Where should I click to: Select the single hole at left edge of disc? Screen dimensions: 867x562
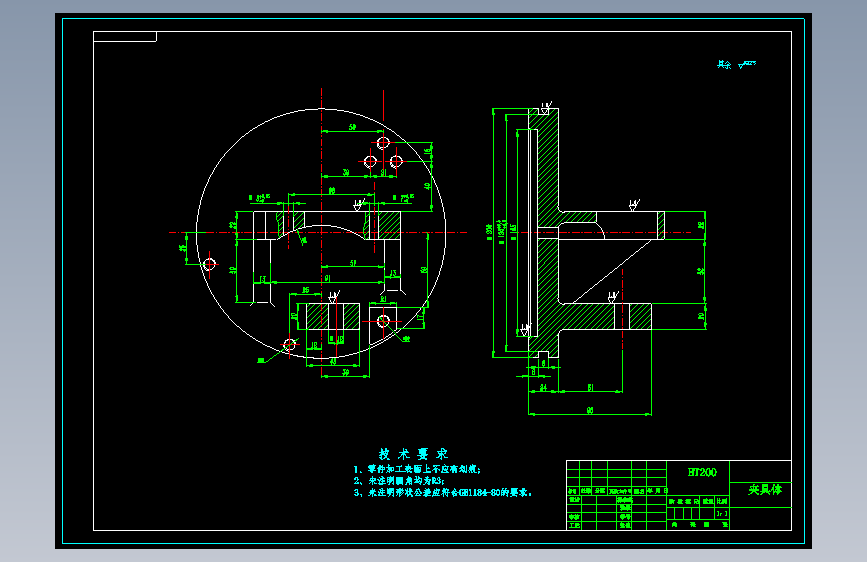[x=210, y=264]
